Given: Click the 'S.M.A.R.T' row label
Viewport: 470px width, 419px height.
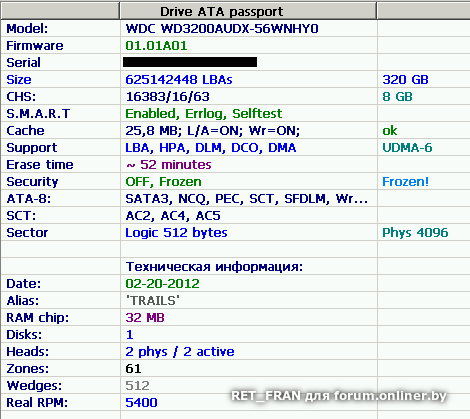Looking at the screenshot, I should coord(38,114).
